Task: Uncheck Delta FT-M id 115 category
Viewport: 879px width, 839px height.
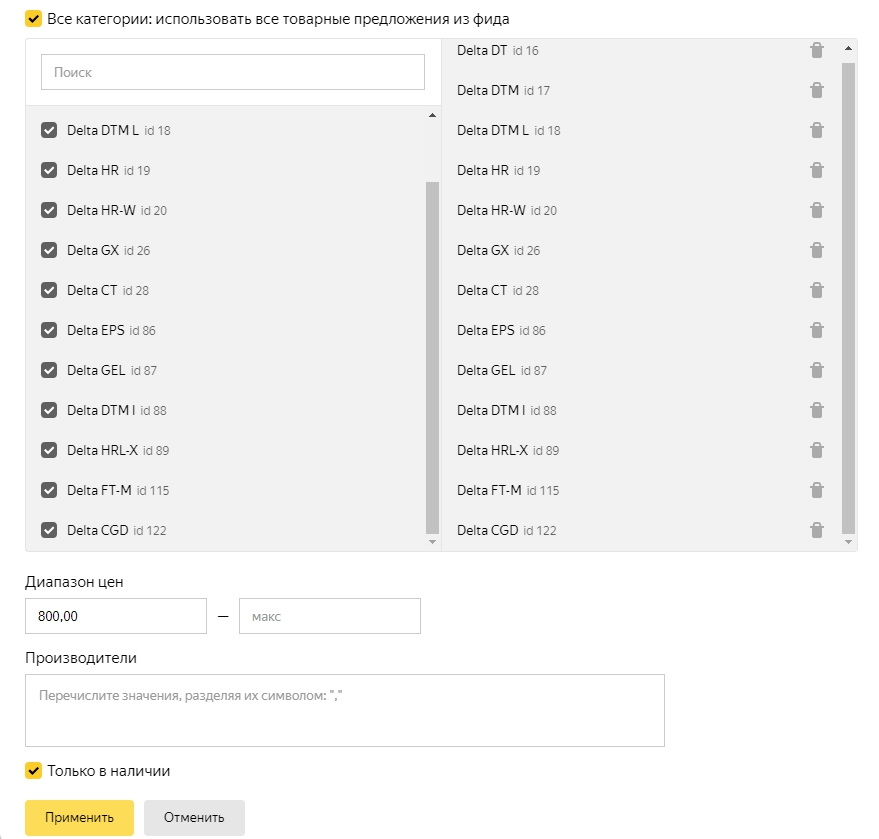Action: pyautogui.click(x=49, y=490)
